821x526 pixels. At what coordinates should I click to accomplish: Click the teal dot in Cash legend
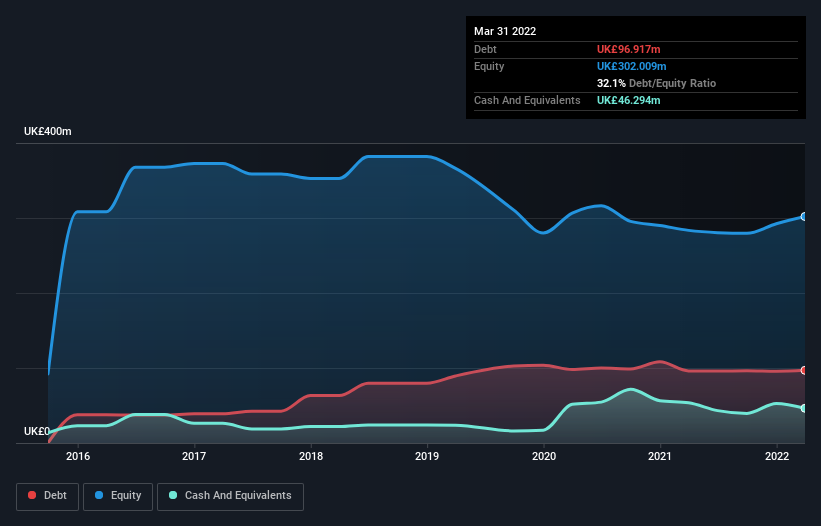173,495
